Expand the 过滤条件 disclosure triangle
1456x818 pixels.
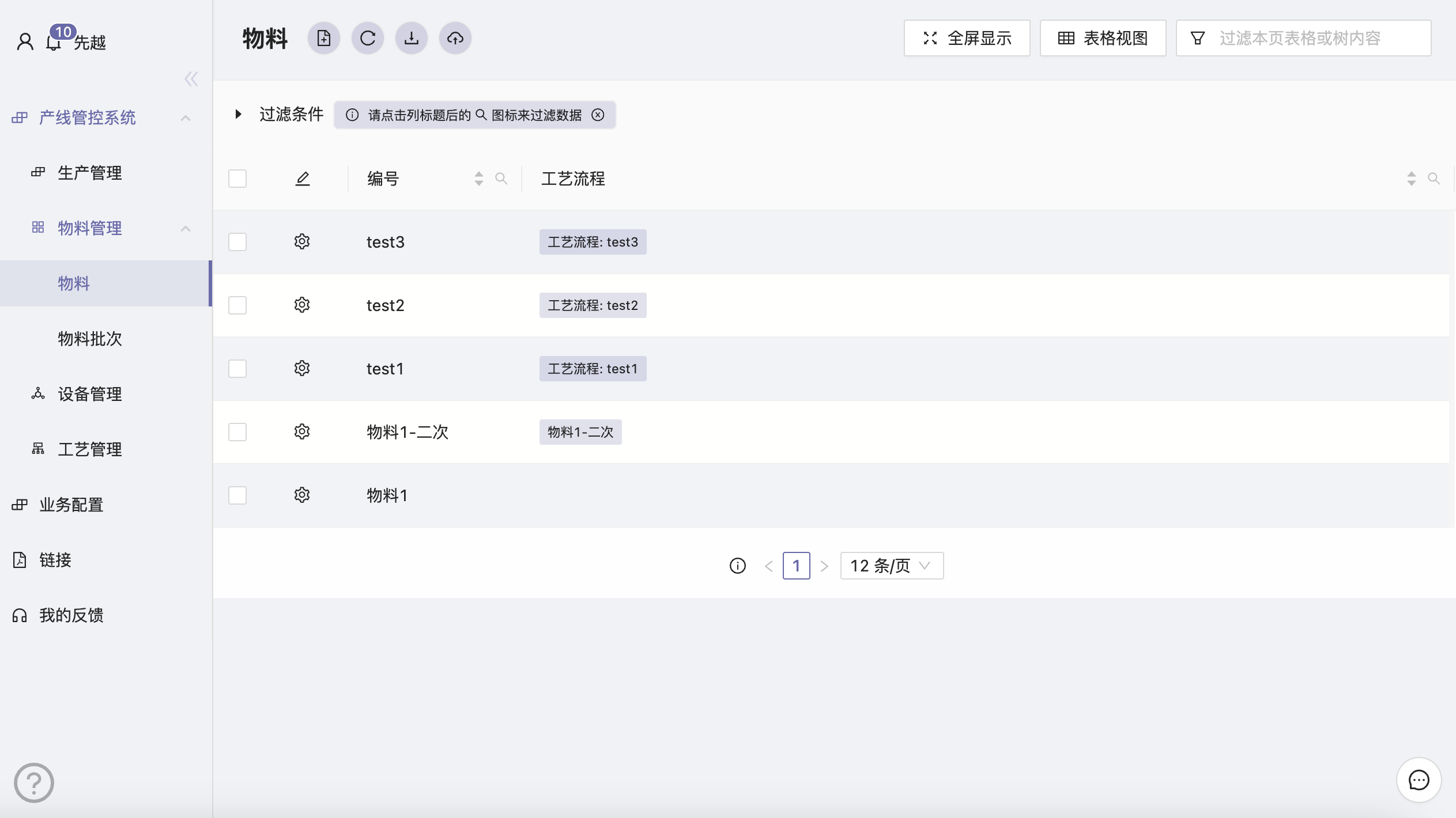[238, 114]
